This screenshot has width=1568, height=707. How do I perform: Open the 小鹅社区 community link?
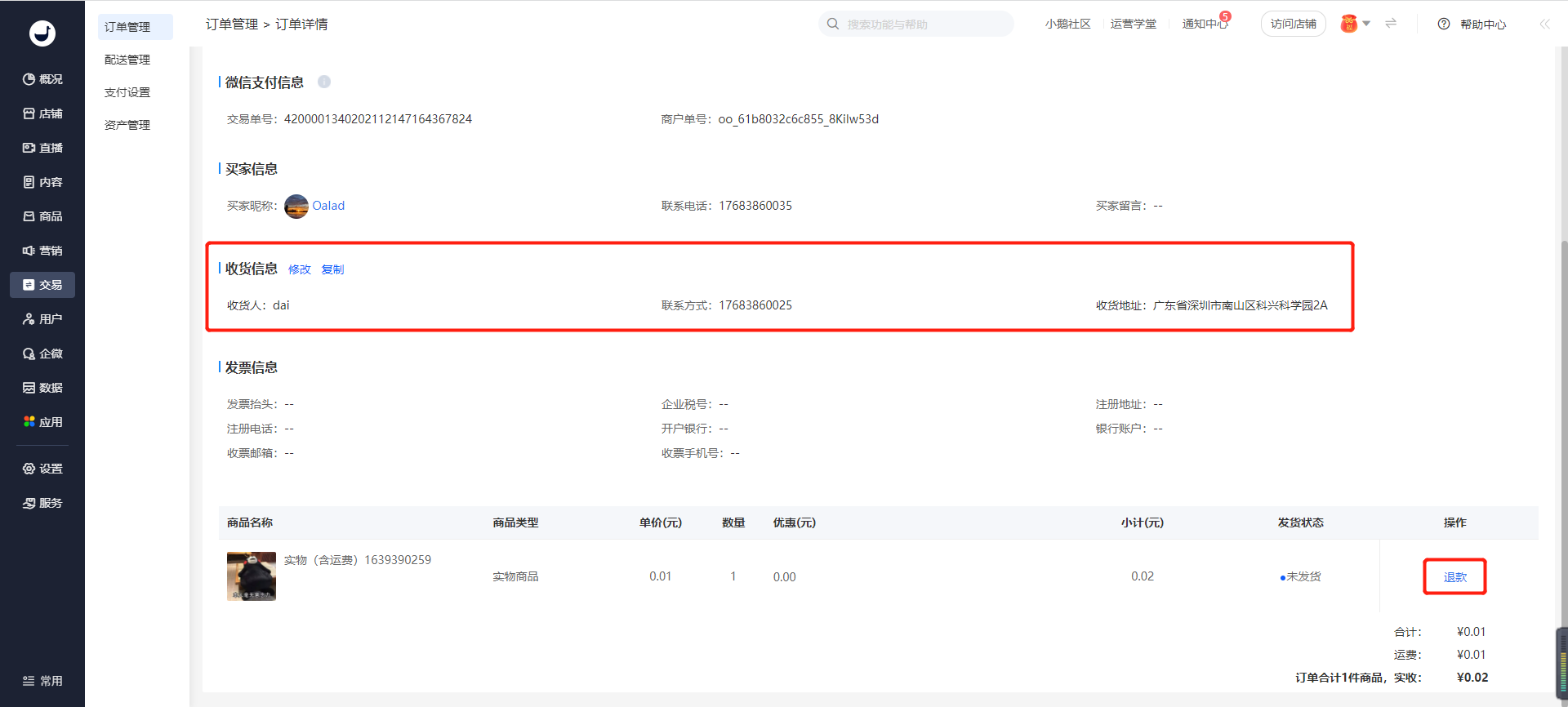tap(1068, 24)
